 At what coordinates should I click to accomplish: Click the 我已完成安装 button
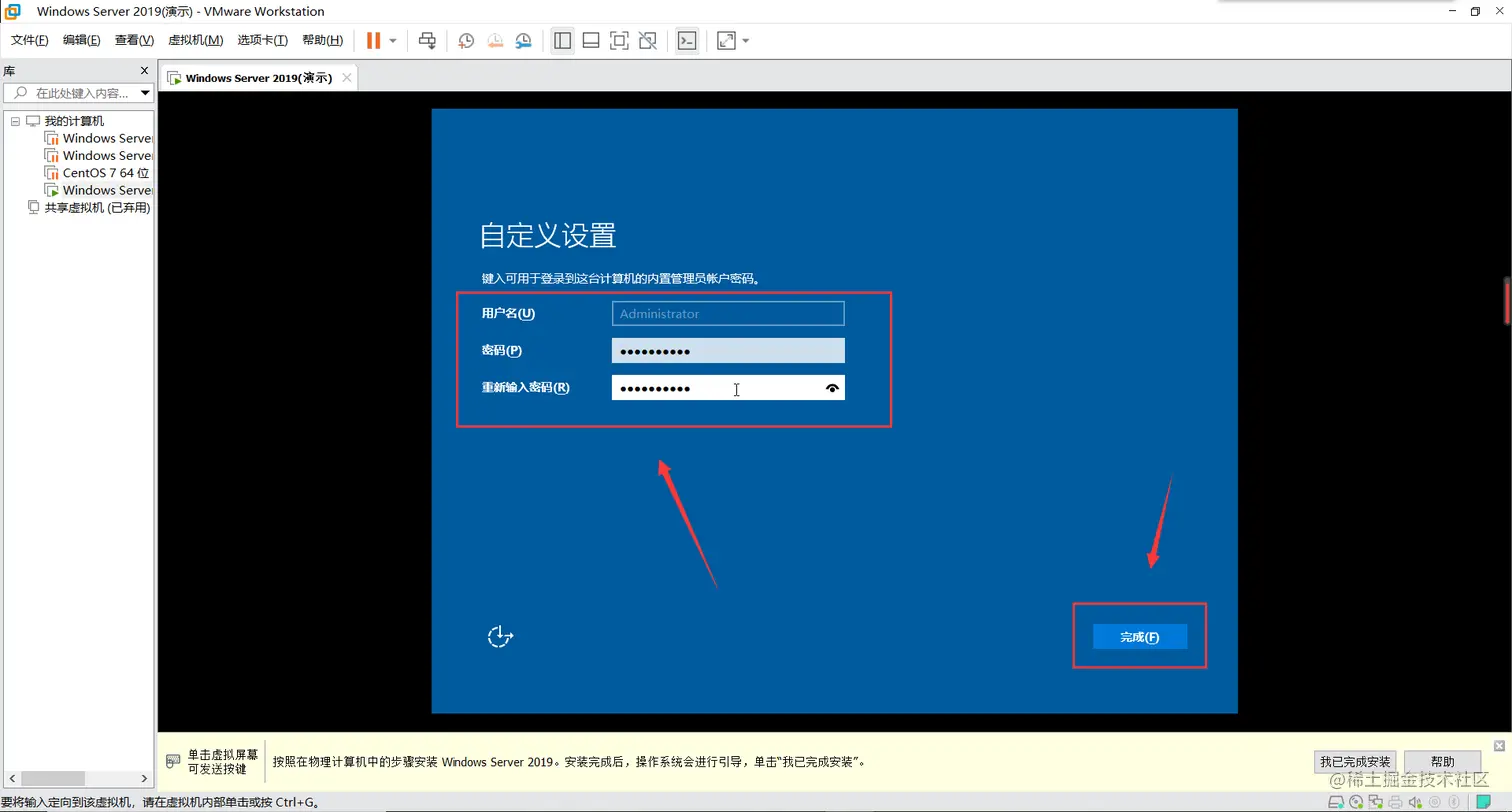pos(1355,761)
